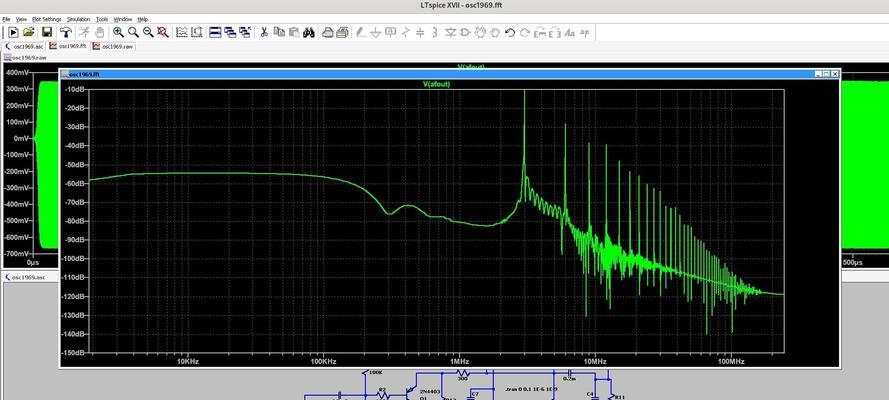This screenshot has width=889, height=400.
Task: Open the File menu
Action: (x=6, y=19)
